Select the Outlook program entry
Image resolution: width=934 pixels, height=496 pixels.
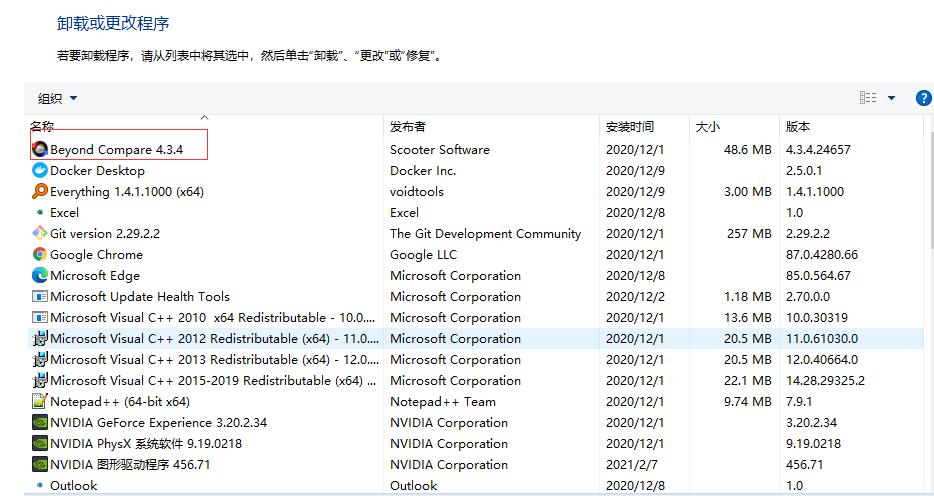pos(73,485)
